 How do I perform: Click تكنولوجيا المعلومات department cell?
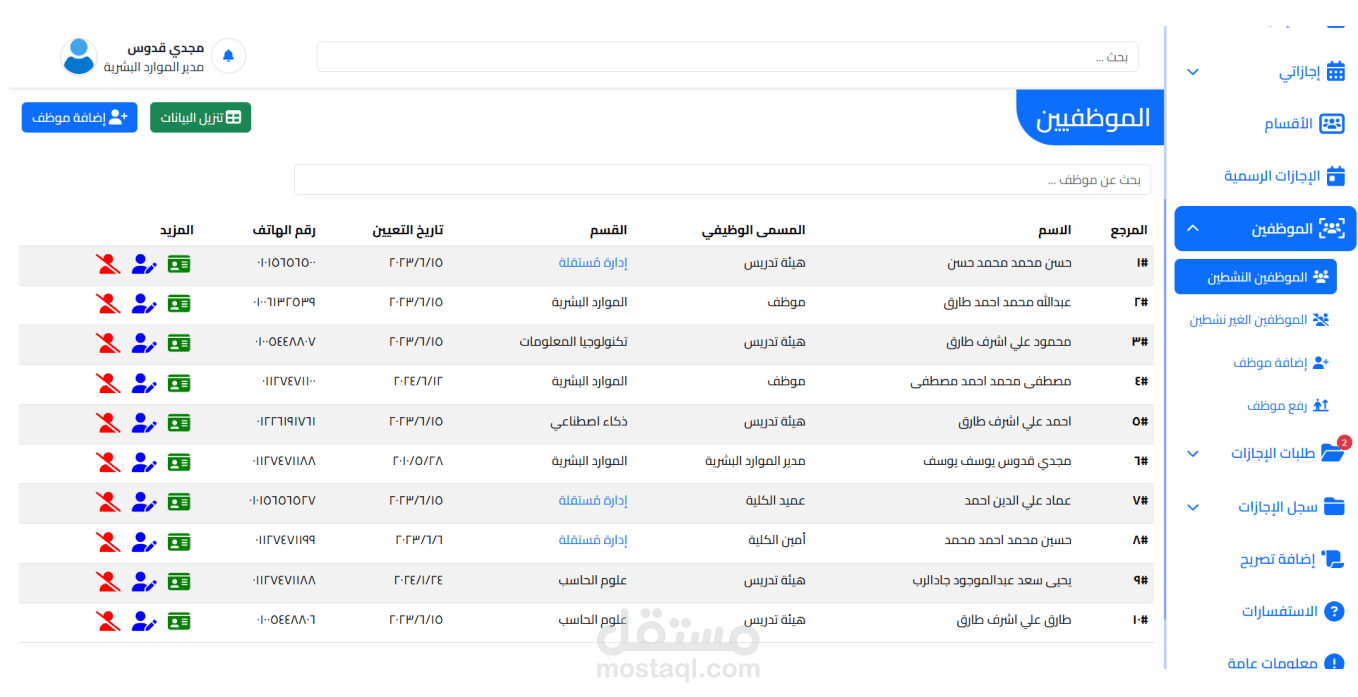573,342
